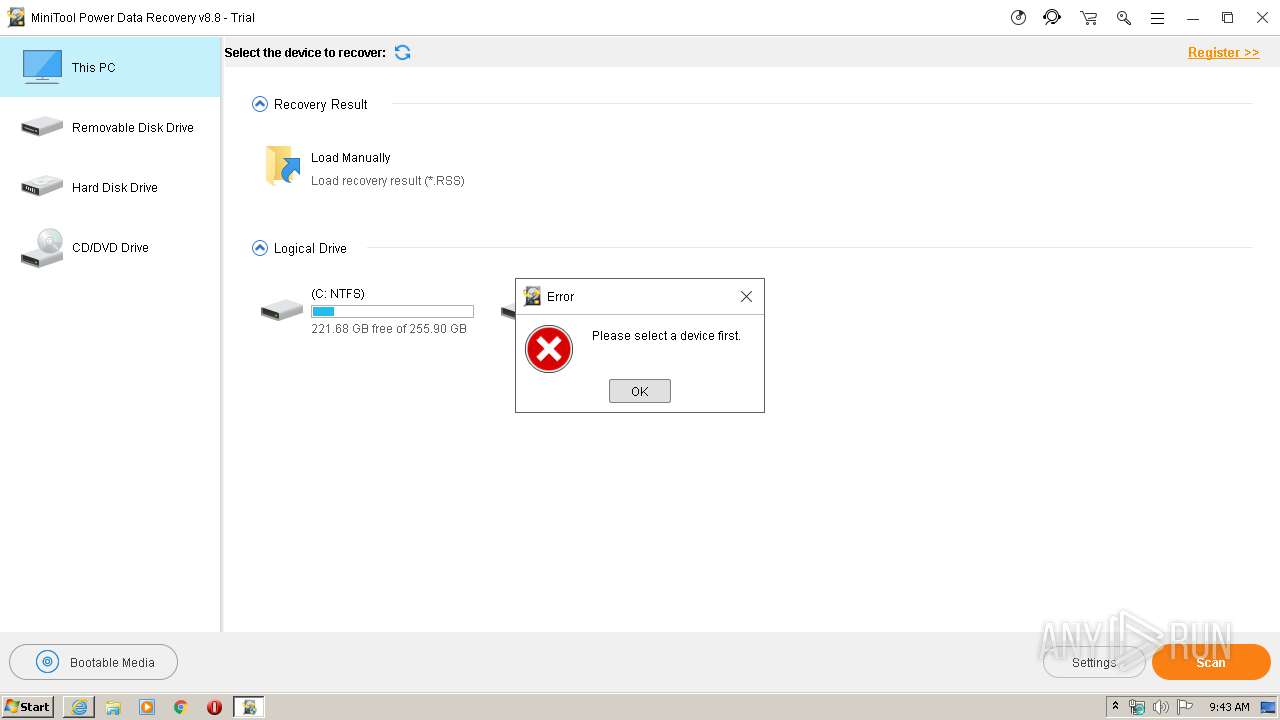Viewport: 1280px width, 720px height.
Task: Select the C: NTFS drive icon
Action: [x=282, y=310]
